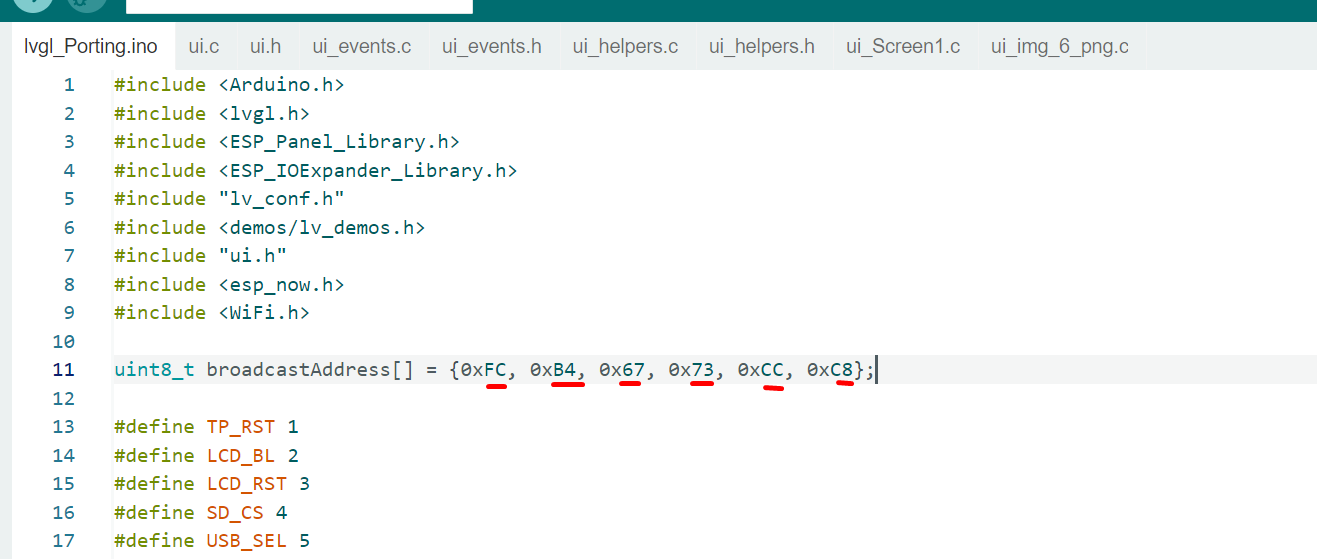Screen dimensions: 1317x559
Task: Click the 0xC8 byte value
Action: (830, 370)
